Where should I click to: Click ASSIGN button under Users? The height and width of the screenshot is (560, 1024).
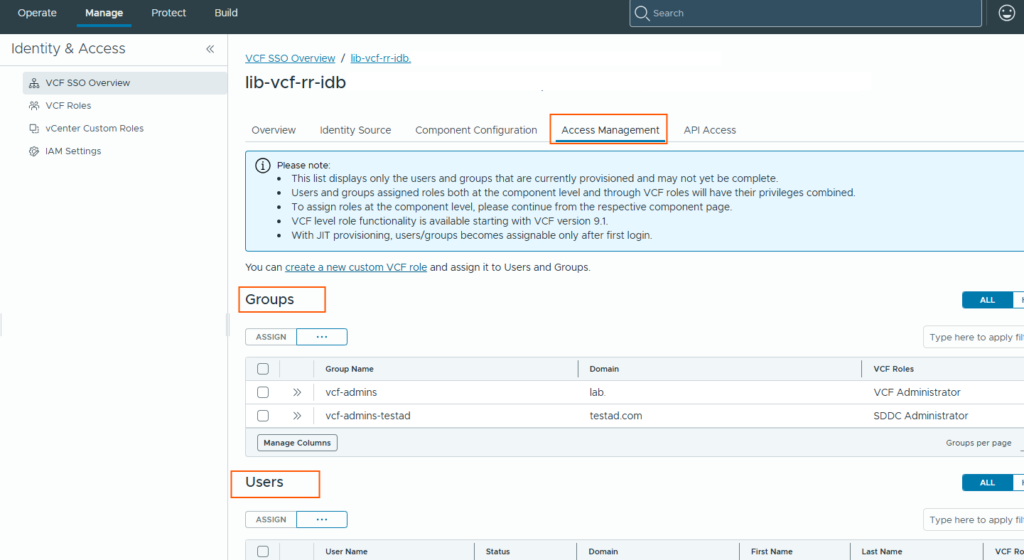(x=271, y=520)
